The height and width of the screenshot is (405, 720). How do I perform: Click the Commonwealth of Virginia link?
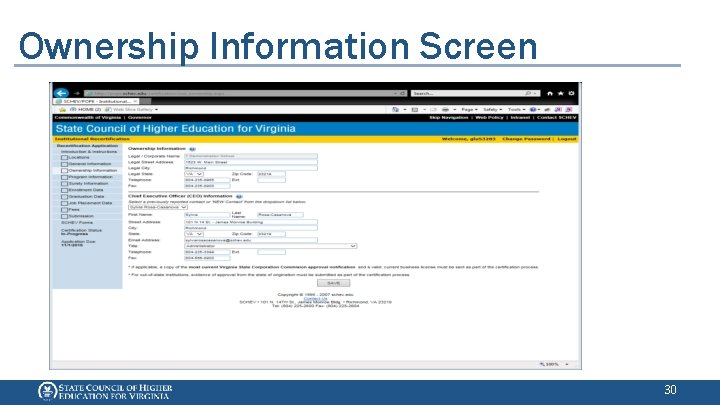pyautogui.click(x=88, y=118)
